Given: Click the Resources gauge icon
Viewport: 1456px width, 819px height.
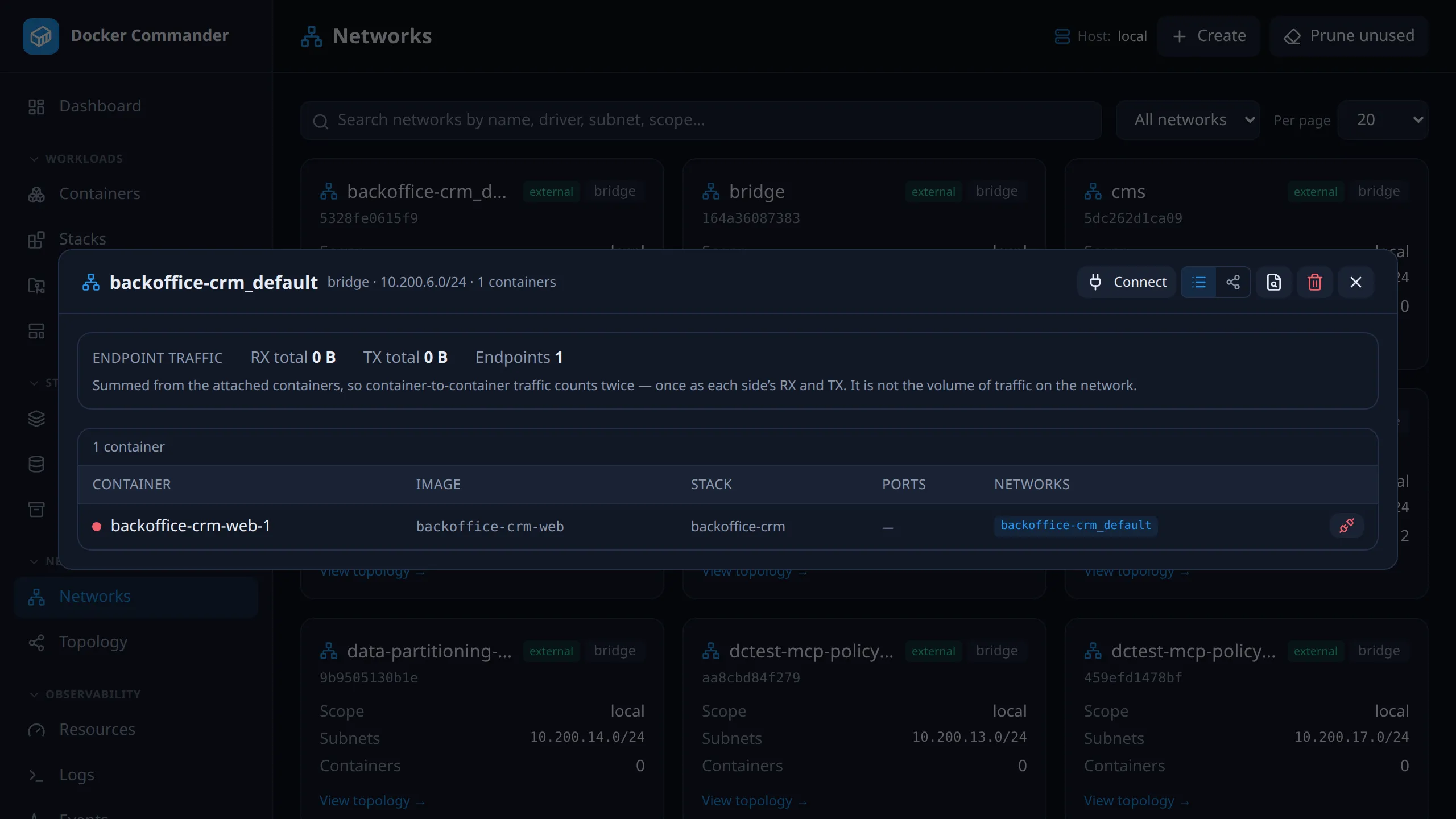Looking at the screenshot, I should point(36,730).
